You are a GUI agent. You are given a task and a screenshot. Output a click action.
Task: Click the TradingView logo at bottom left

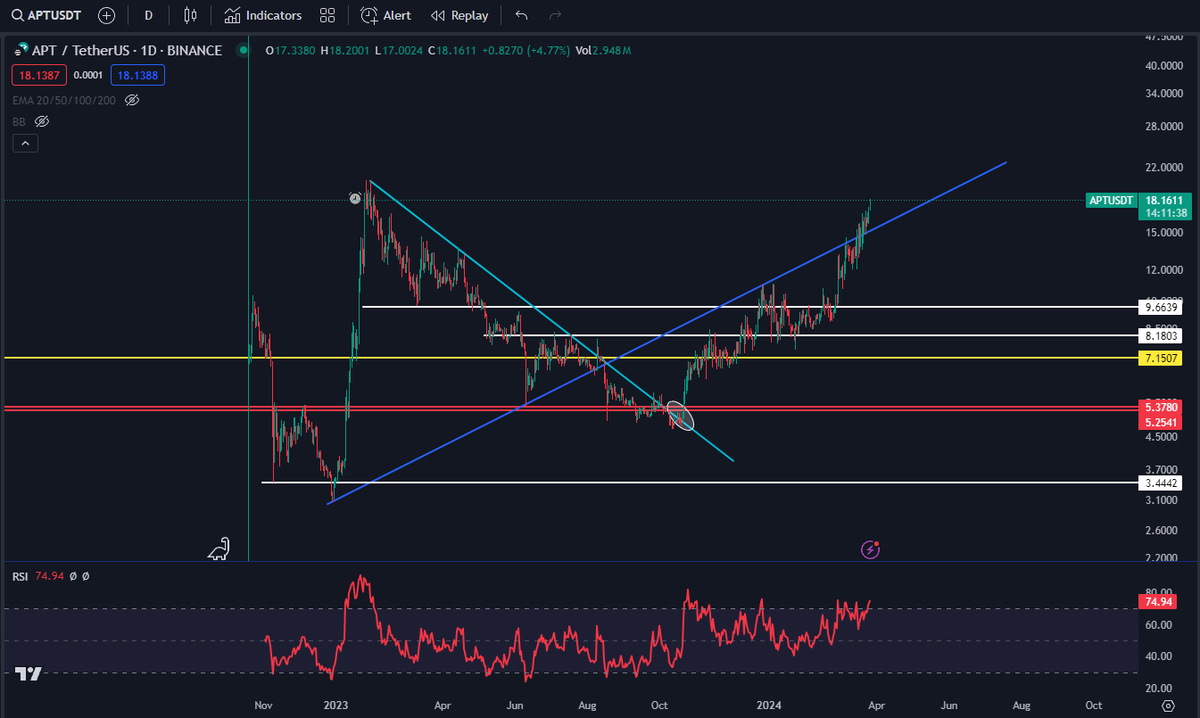click(28, 674)
